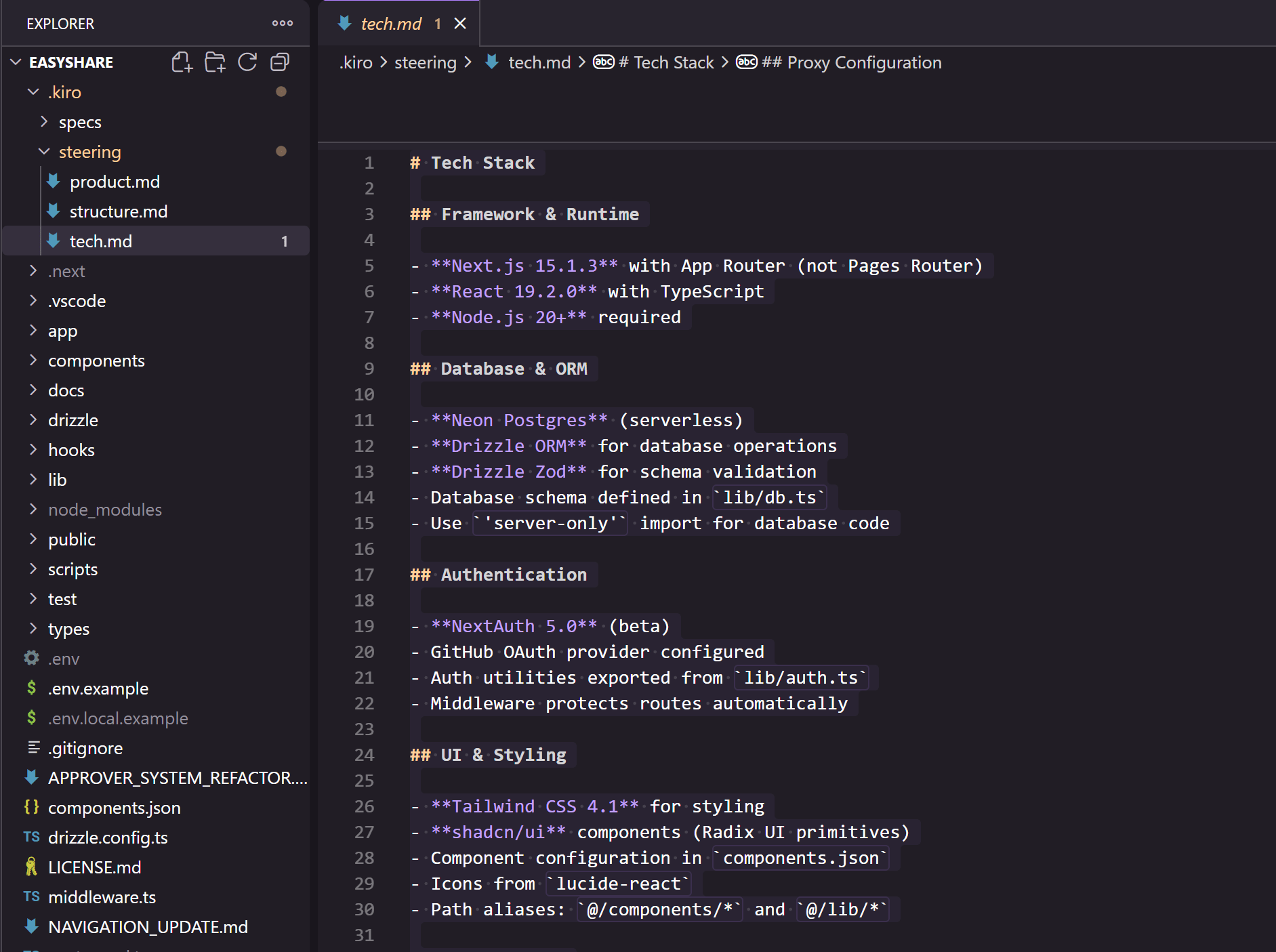Click the markdown icon beside NAVIGATION_UPDATE.md
1276x952 pixels.
(31, 926)
